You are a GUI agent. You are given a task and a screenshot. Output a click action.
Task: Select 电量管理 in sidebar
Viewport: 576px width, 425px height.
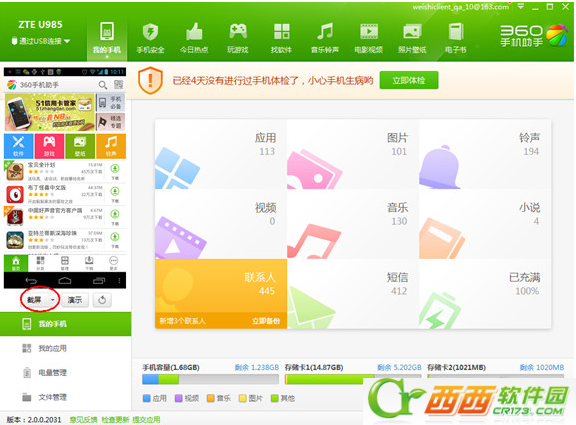[65, 372]
